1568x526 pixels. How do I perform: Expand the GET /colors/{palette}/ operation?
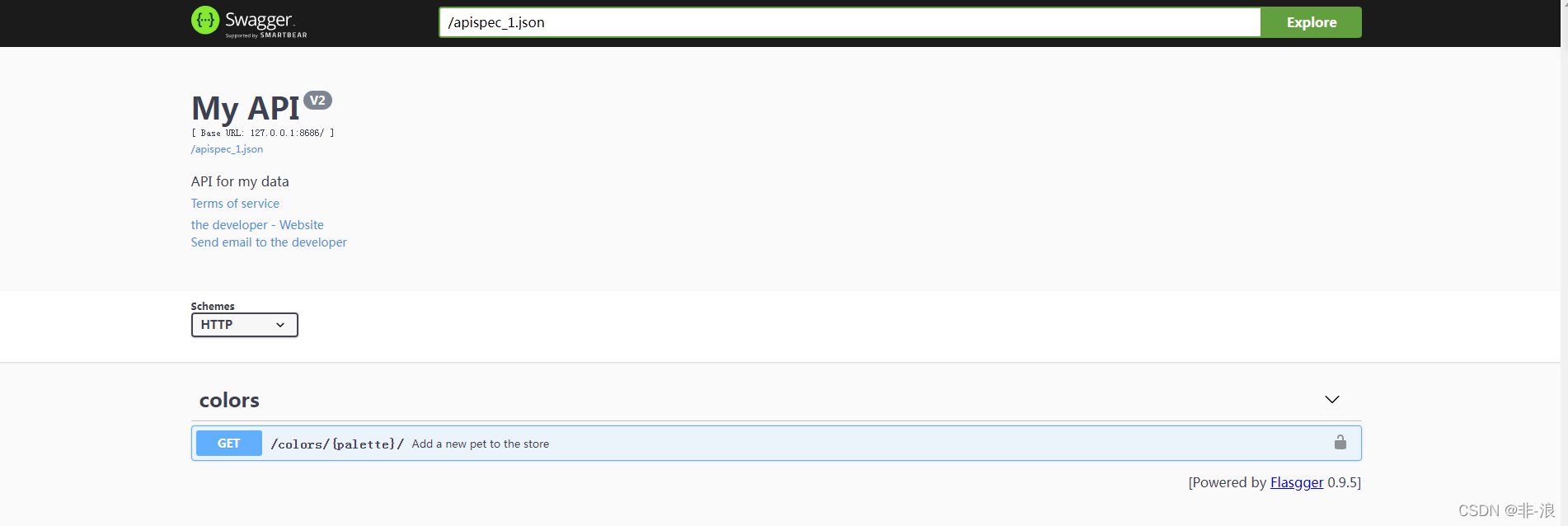pyautogui.click(x=776, y=444)
